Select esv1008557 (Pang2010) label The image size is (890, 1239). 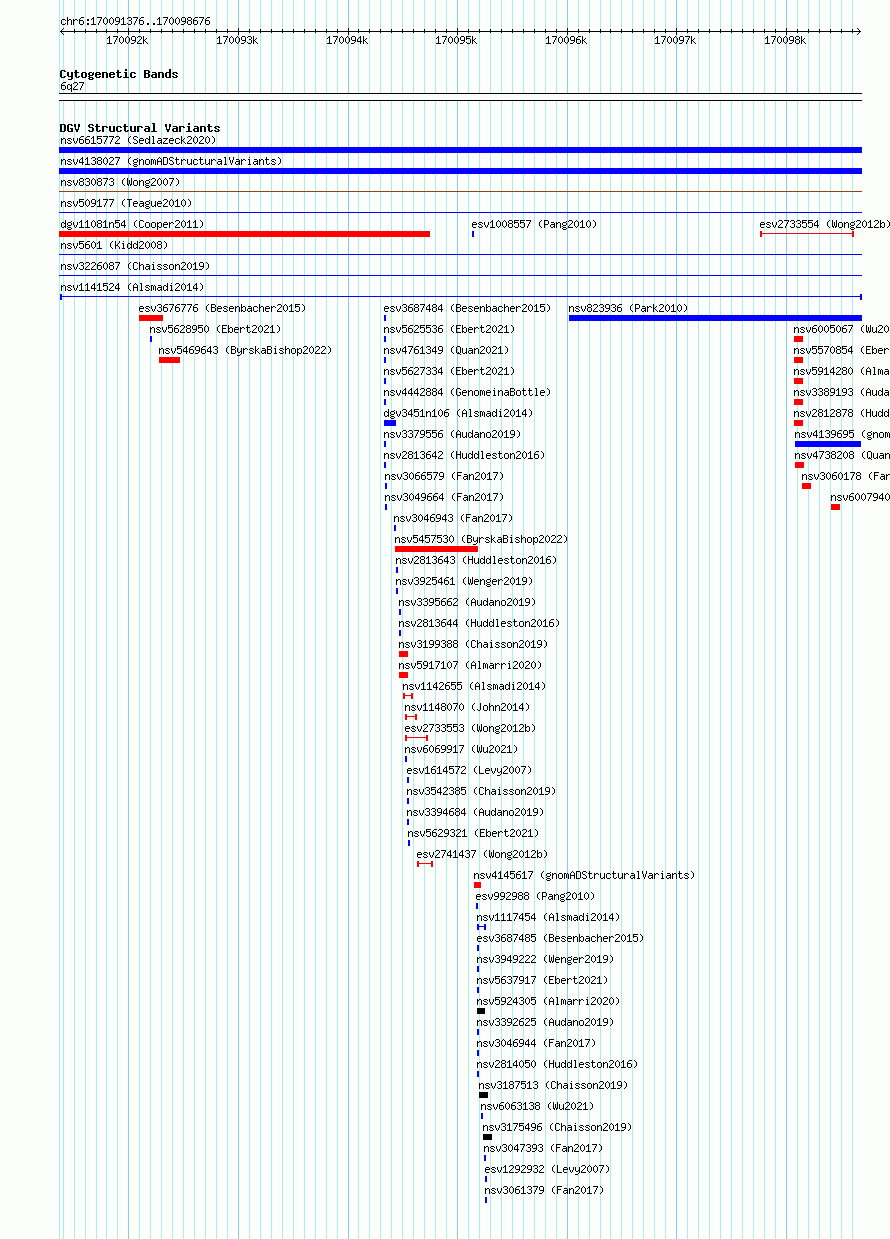pyautogui.click(x=534, y=224)
